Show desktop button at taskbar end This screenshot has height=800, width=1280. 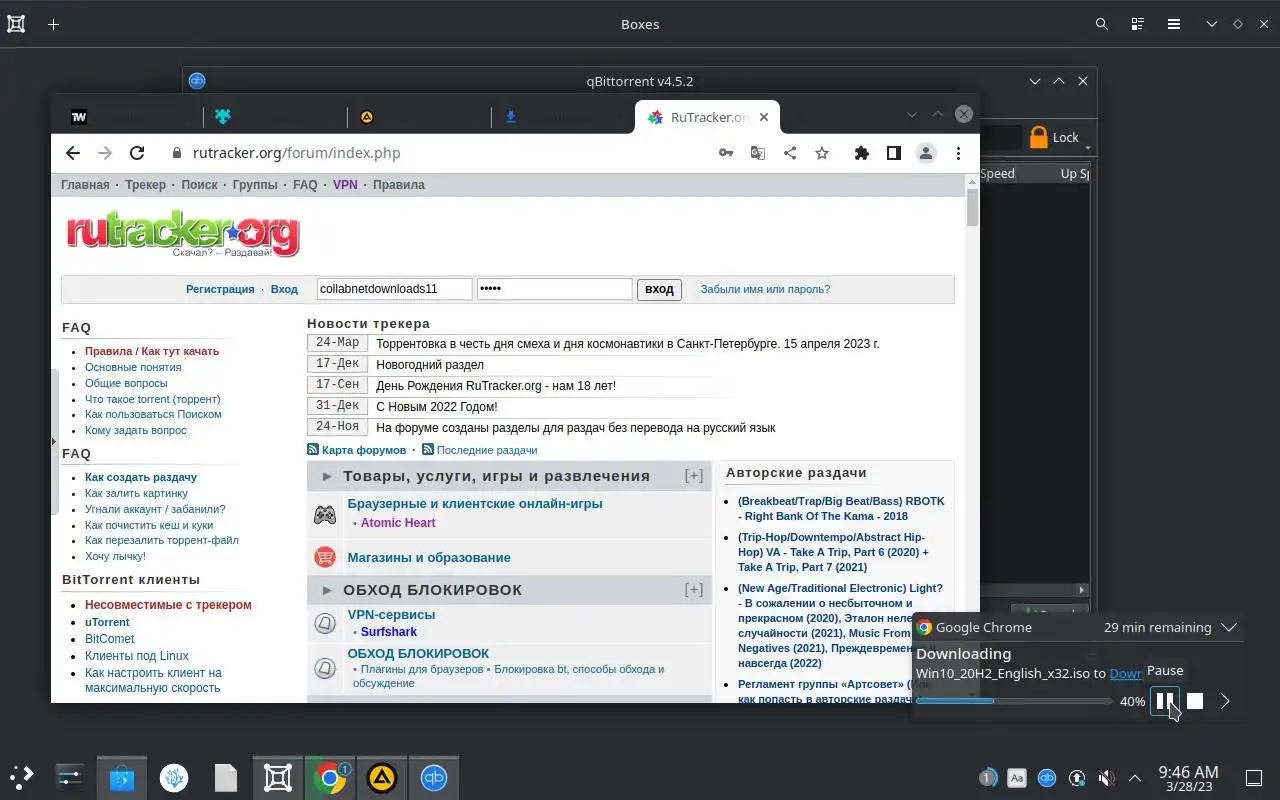1253,777
